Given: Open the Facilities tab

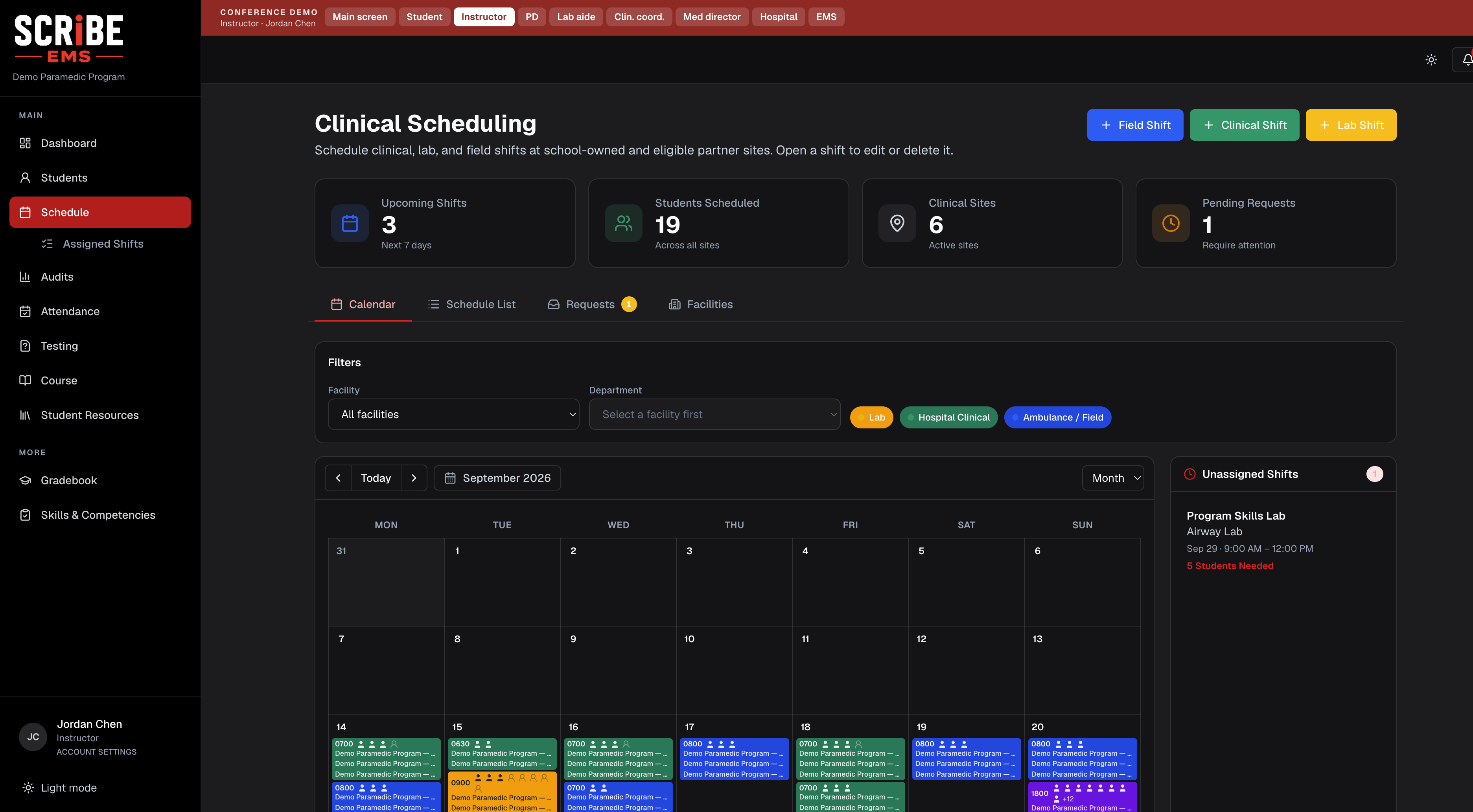Looking at the screenshot, I should (x=701, y=305).
